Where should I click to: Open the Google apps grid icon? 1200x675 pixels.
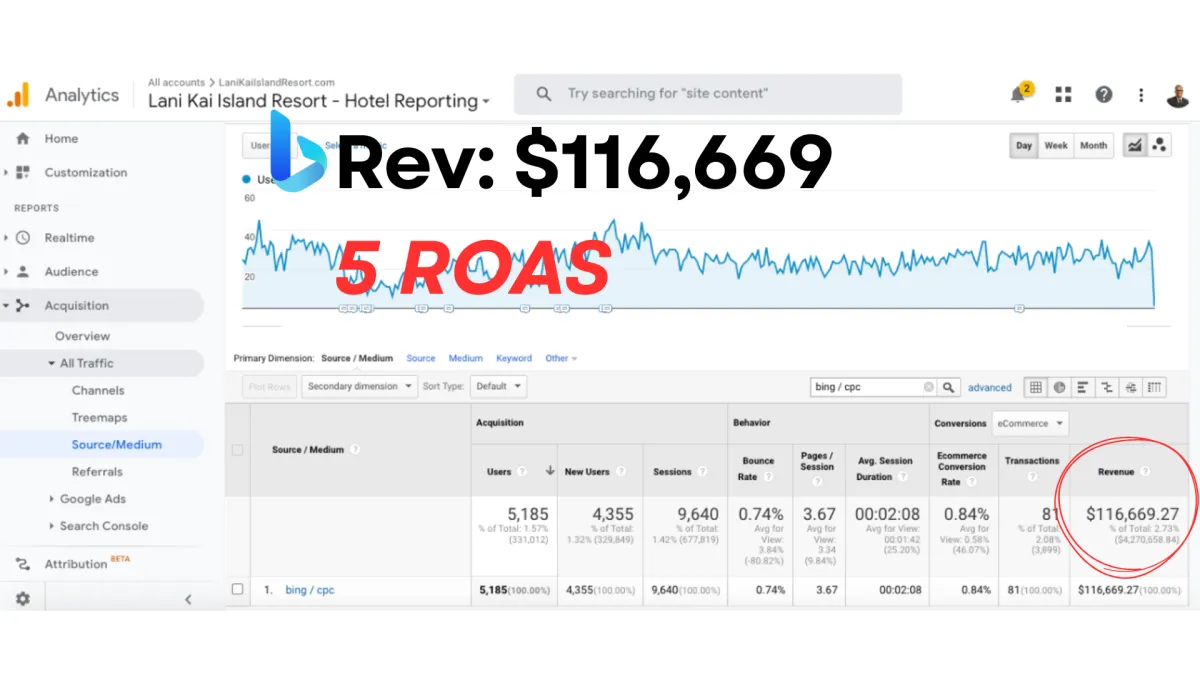click(1063, 94)
